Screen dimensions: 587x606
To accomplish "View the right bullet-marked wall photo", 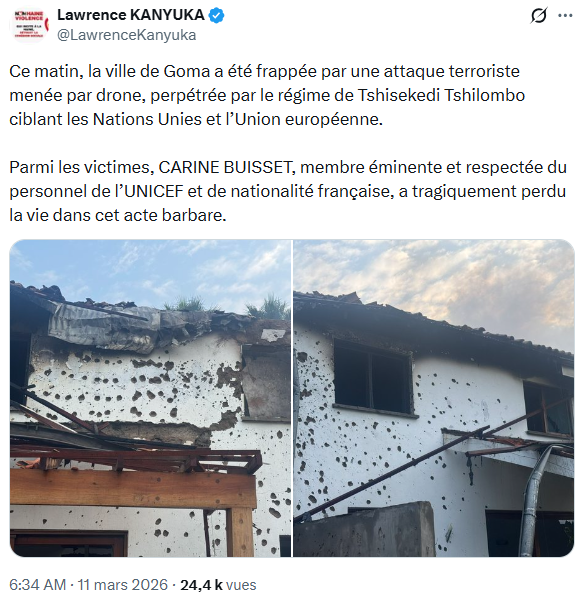I will pyautogui.click(x=434, y=398).
